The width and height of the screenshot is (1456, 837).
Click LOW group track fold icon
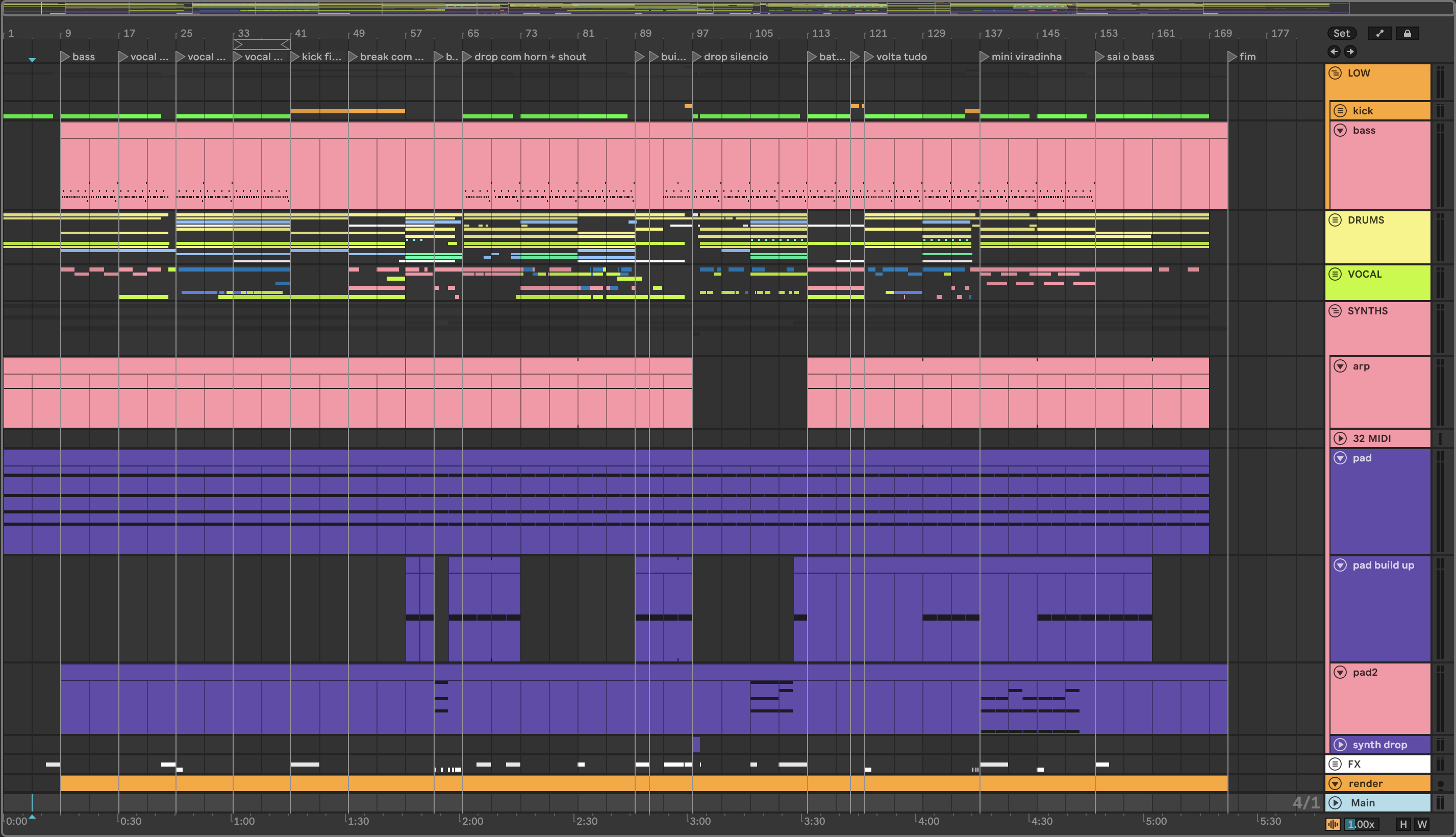(x=1335, y=73)
